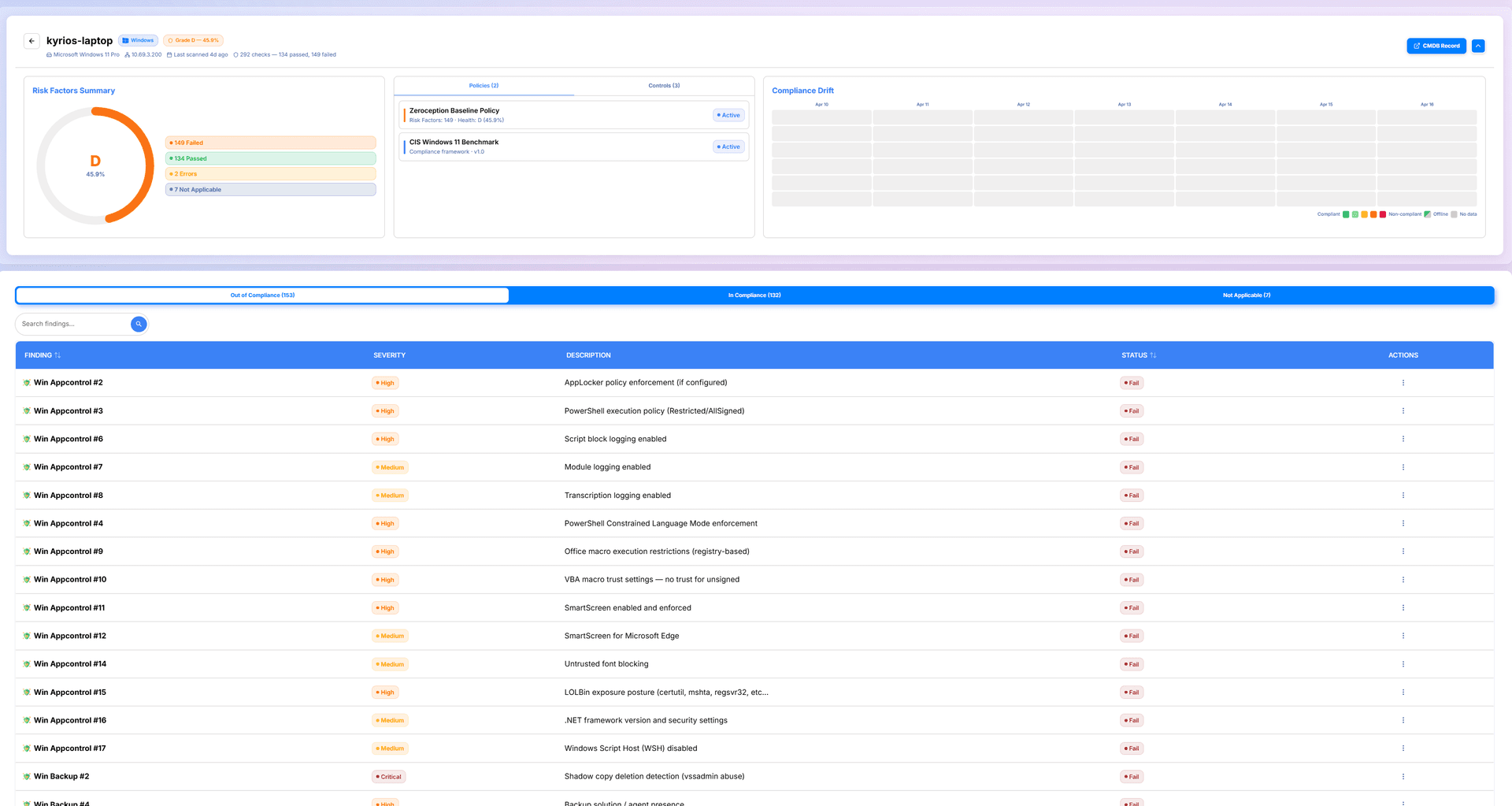Open actions menu for Win Appcontrol #4
1512x806 pixels.
(x=1403, y=523)
